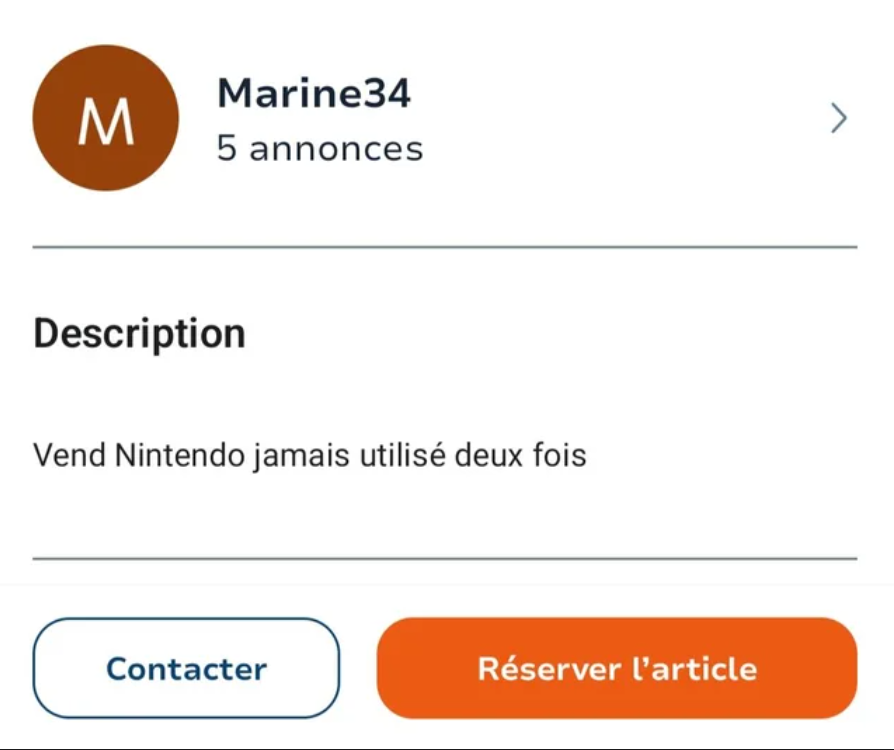Click the divider line below description text
This screenshot has height=750, width=894.
point(445,558)
